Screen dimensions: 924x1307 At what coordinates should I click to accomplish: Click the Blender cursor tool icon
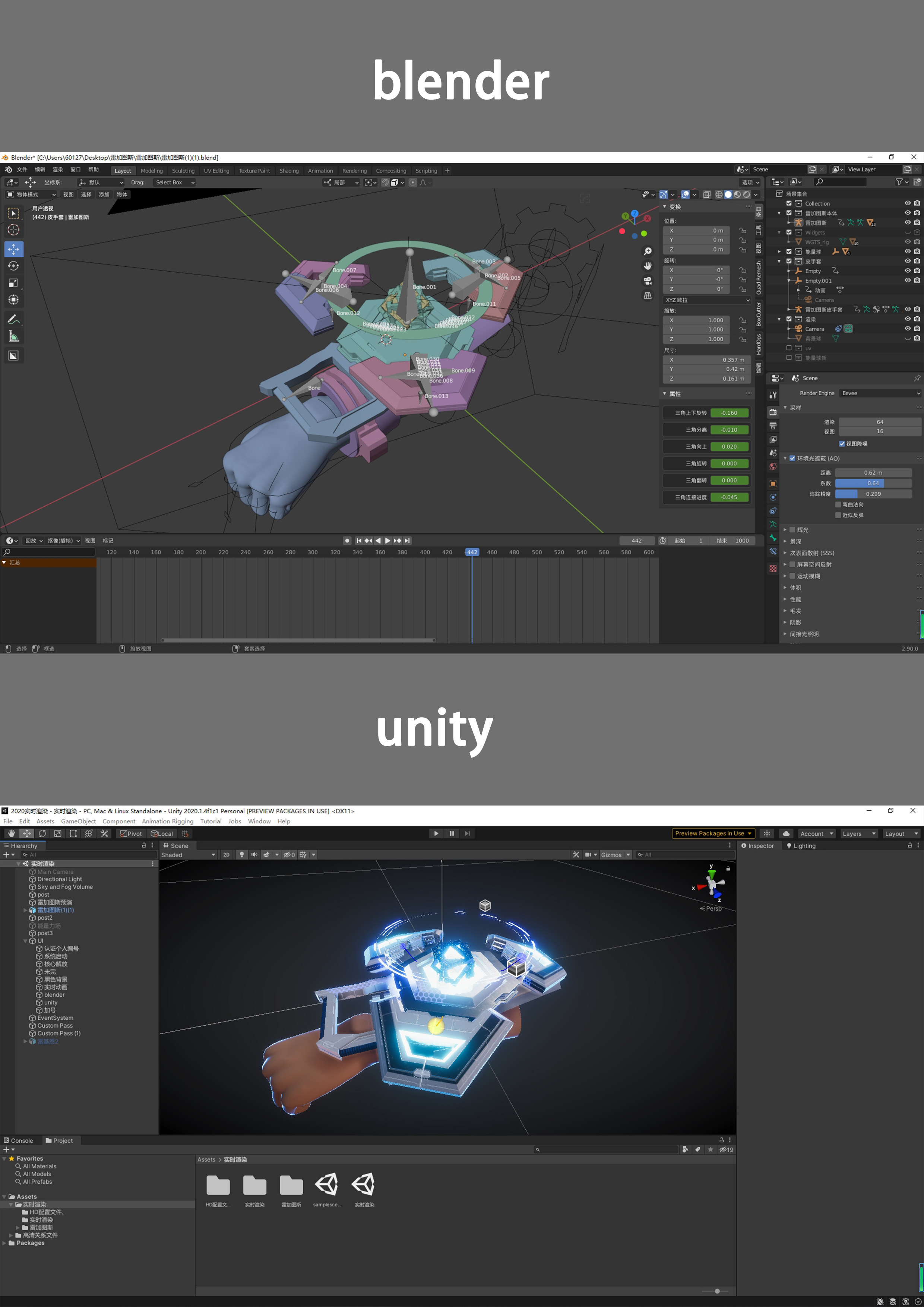[x=13, y=230]
